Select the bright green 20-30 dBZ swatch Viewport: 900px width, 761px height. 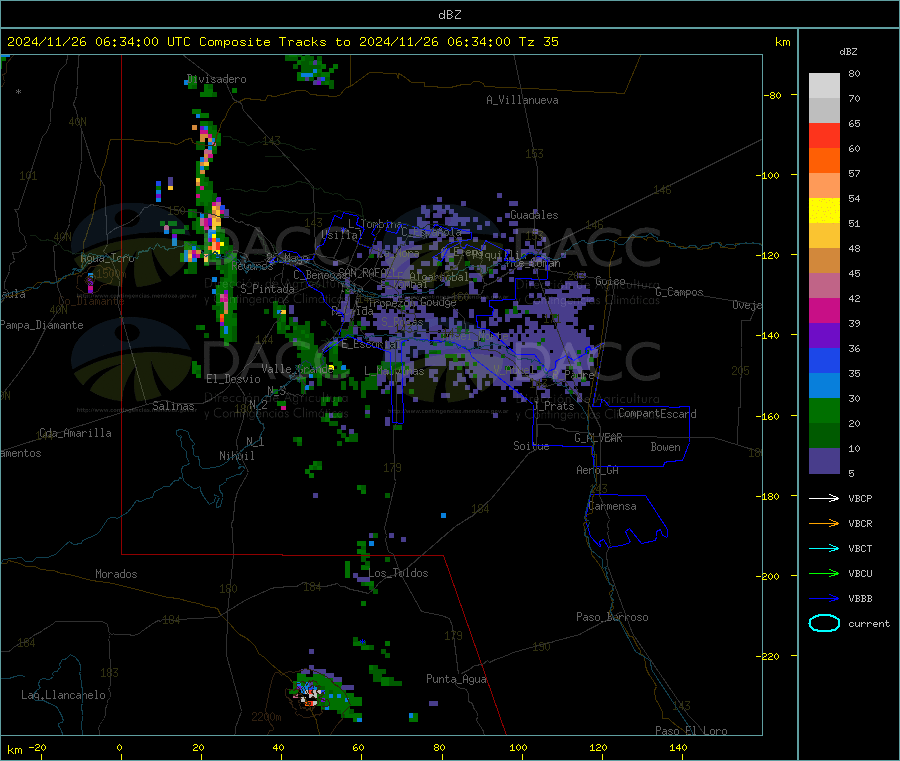[x=824, y=410]
